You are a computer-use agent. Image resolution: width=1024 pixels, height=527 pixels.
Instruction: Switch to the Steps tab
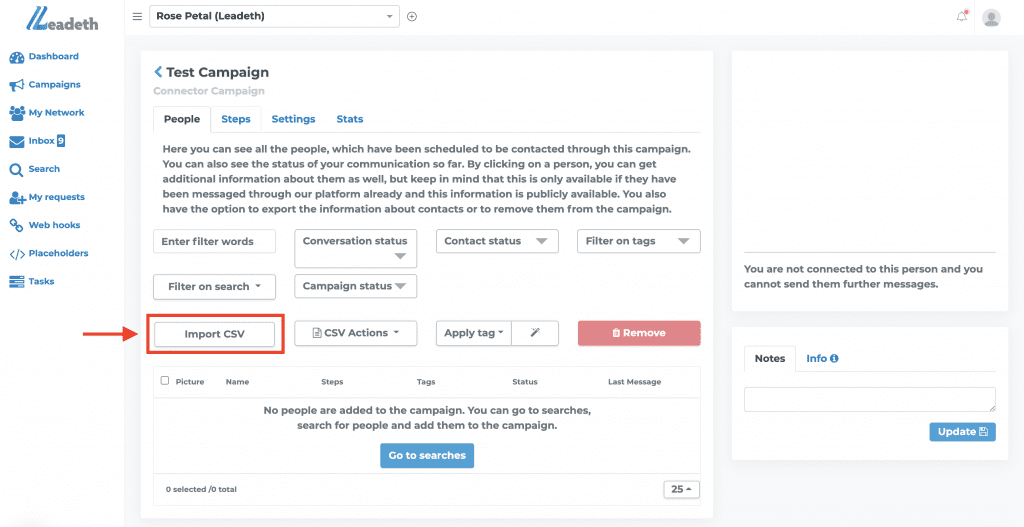(x=236, y=120)
